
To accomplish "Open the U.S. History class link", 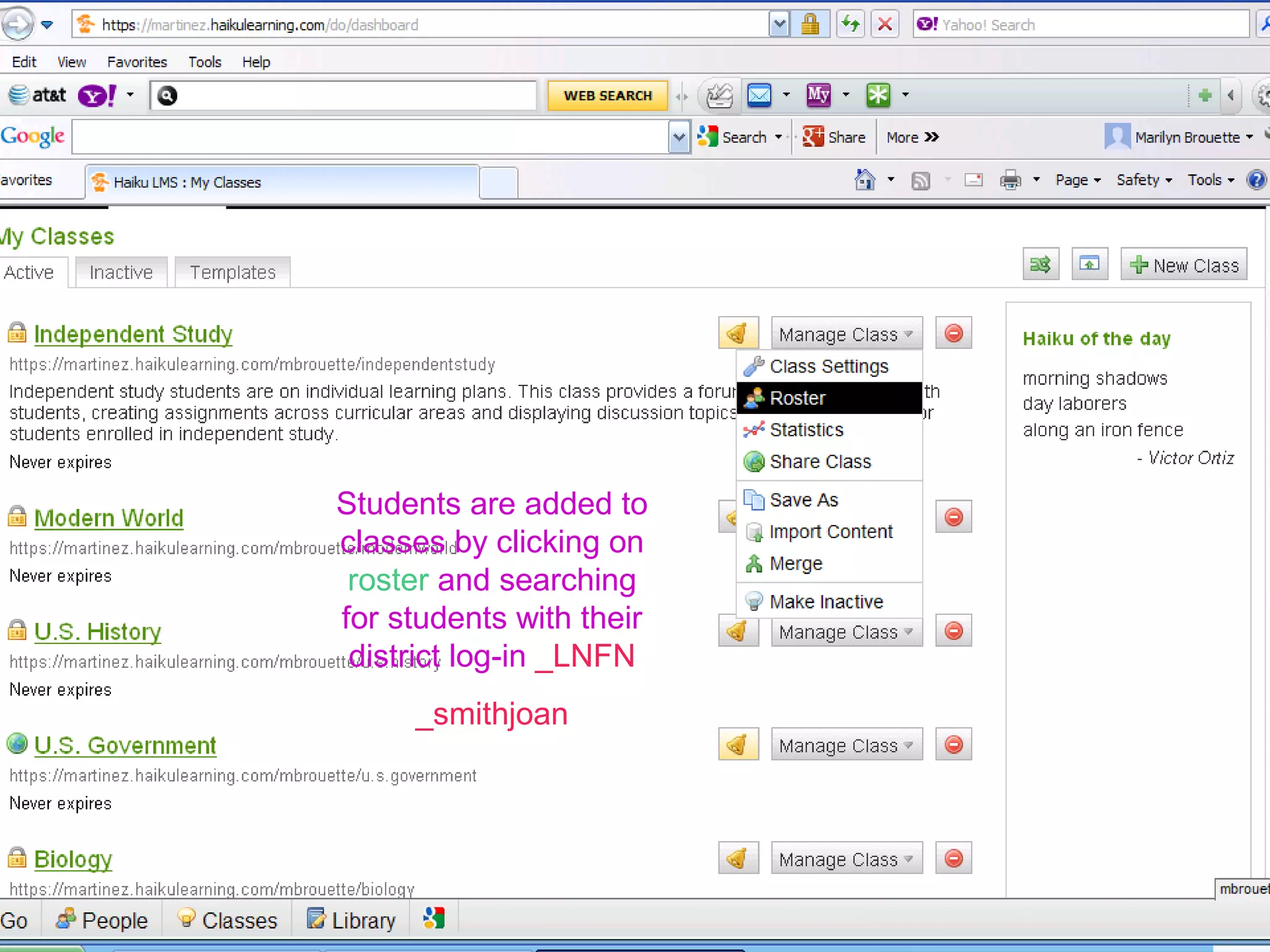I will [97, 632].
